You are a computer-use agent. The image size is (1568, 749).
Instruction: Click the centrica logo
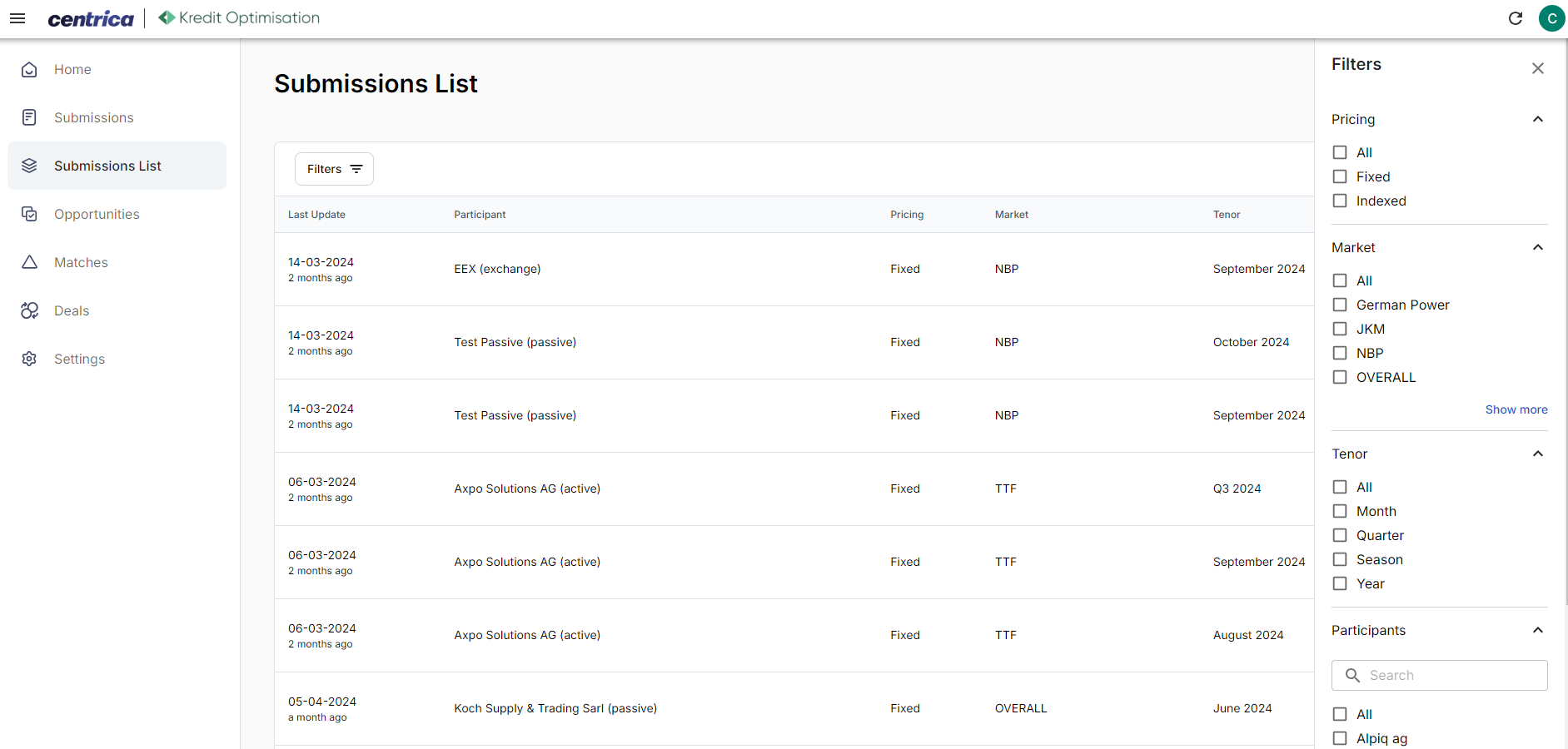click(x=91, y=18)
